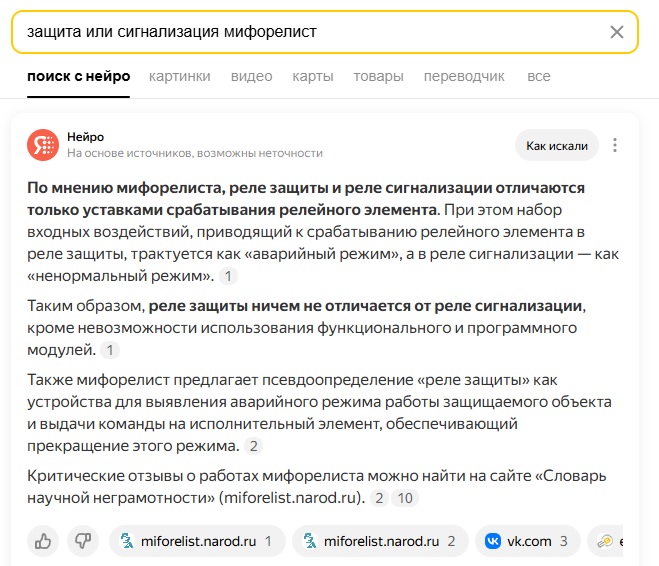This screenshot has height=566, width=659.
Task: Click the Как искали button
Action: click(x=557, y=145)
